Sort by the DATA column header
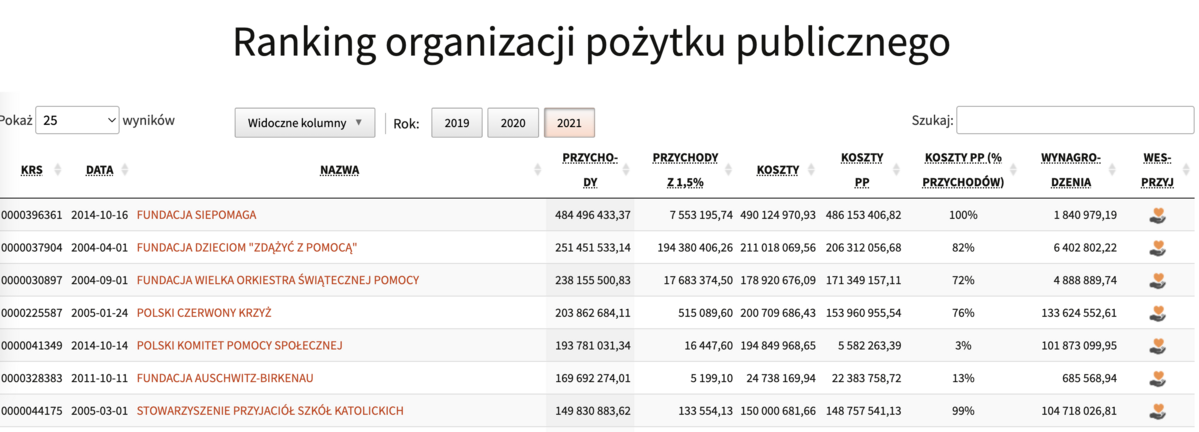1199x432 pixels. click(x=100, y=170)
